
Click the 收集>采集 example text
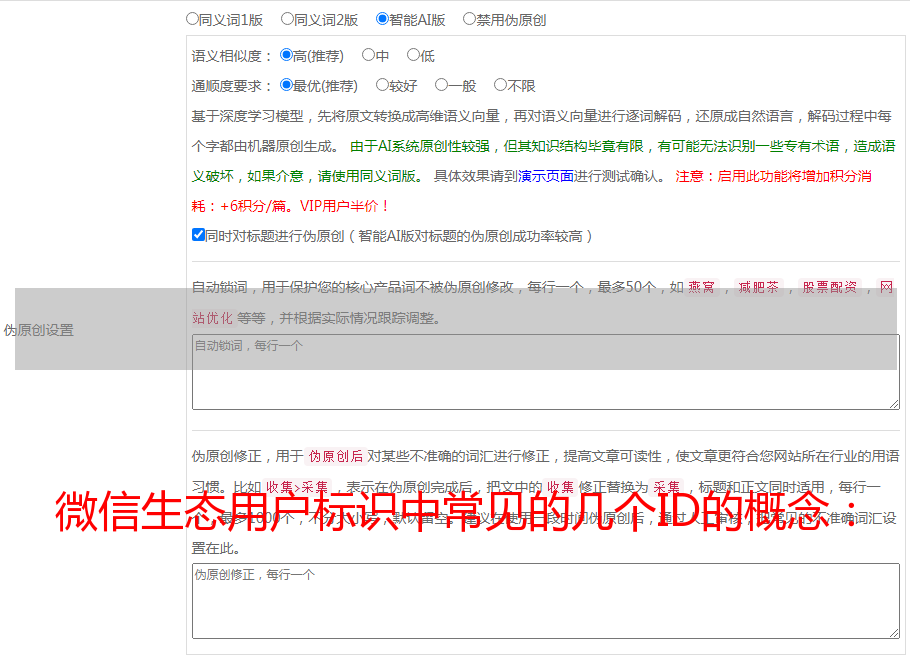point(297,487)
